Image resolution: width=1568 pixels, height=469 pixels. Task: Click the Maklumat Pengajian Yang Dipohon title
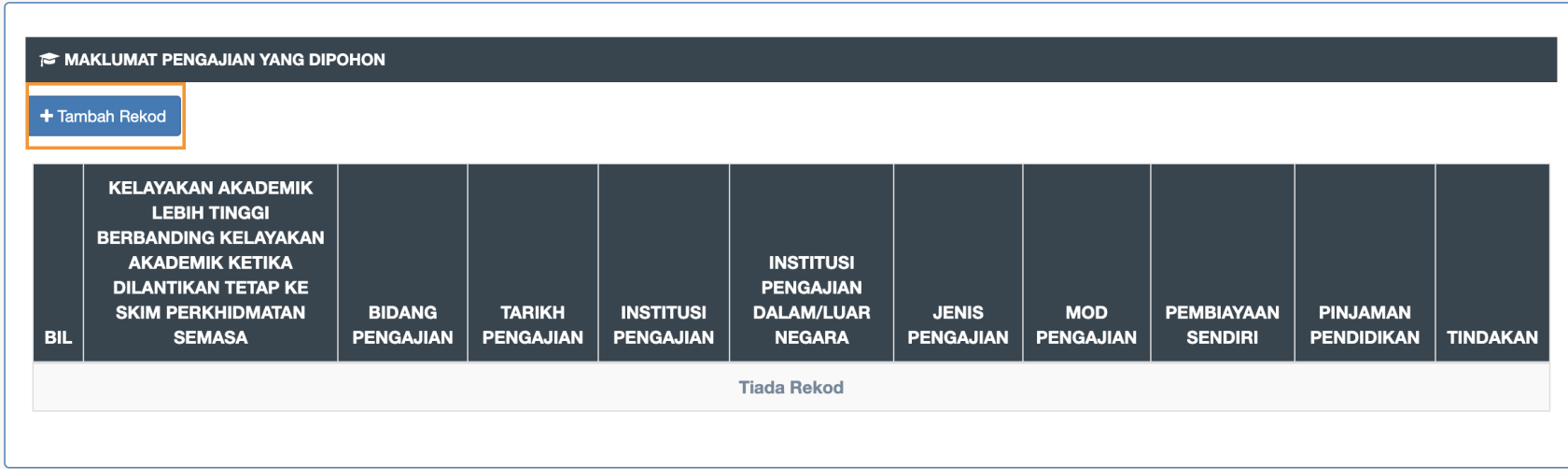point(224,60)
